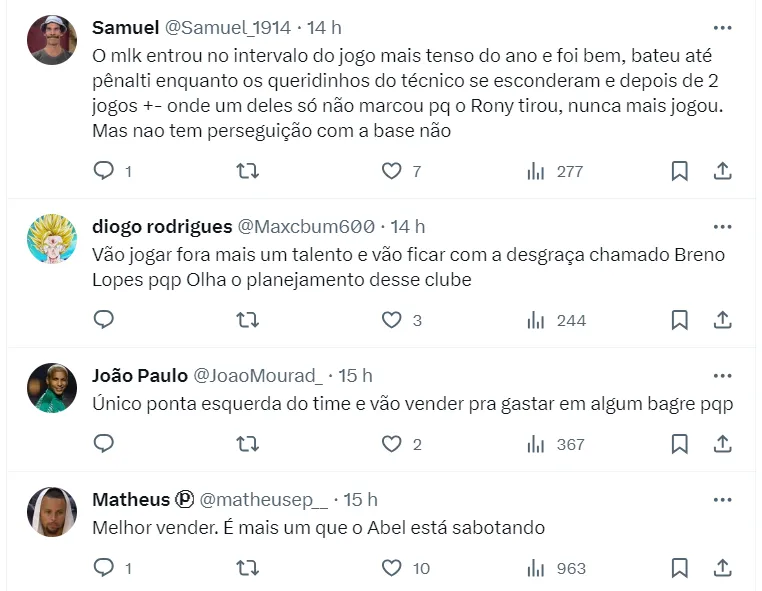Bookmark Matheus' tweet about Abel

[679, 568]
